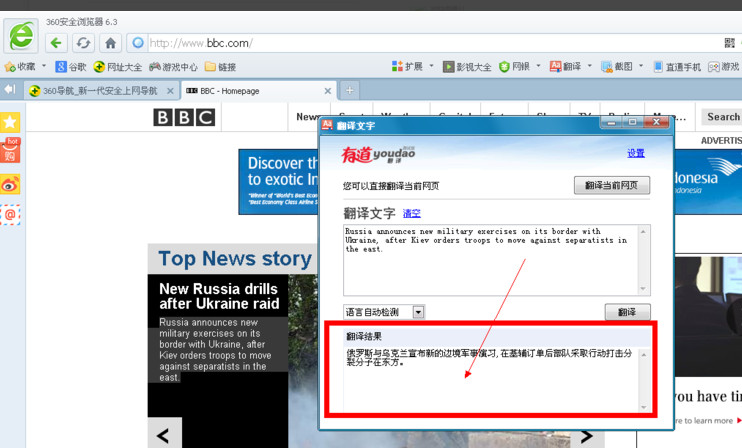
Task: Click the red shopping bag sidebar icon
Action: tap(11, 152)
